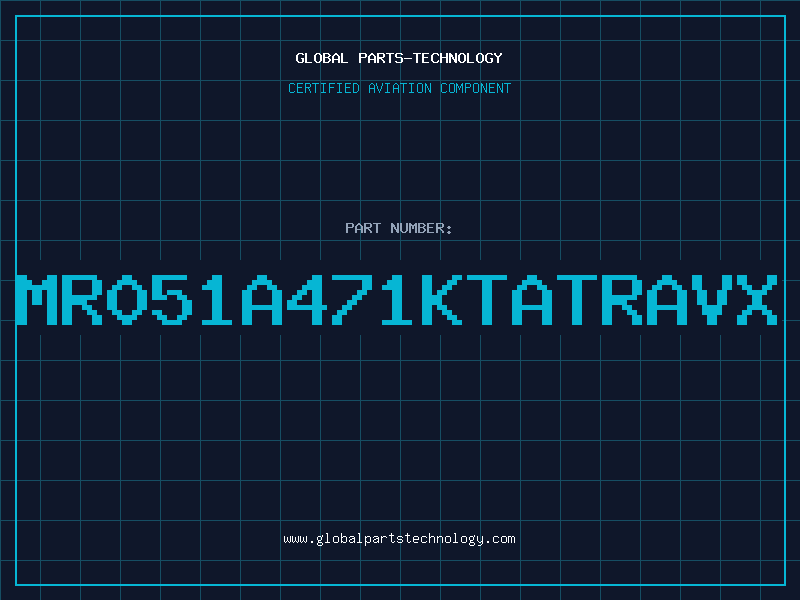Select the CERTIFIED AVIATION COMPONENT subtitle
This screenshot has height=600, width=800.
pyautogui.click(x=399, y=88)
